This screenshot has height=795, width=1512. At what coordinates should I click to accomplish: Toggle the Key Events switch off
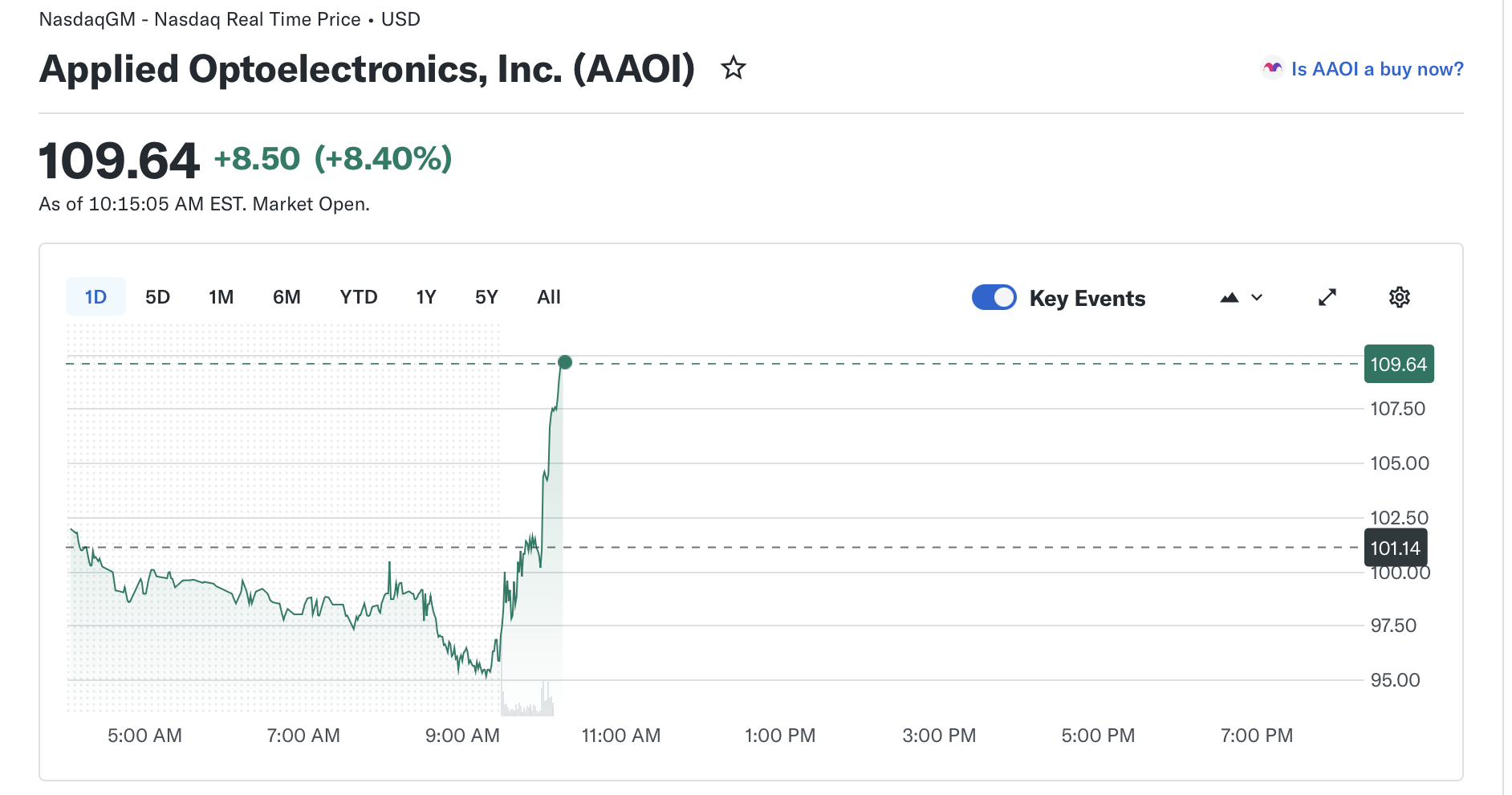[994, 297]
